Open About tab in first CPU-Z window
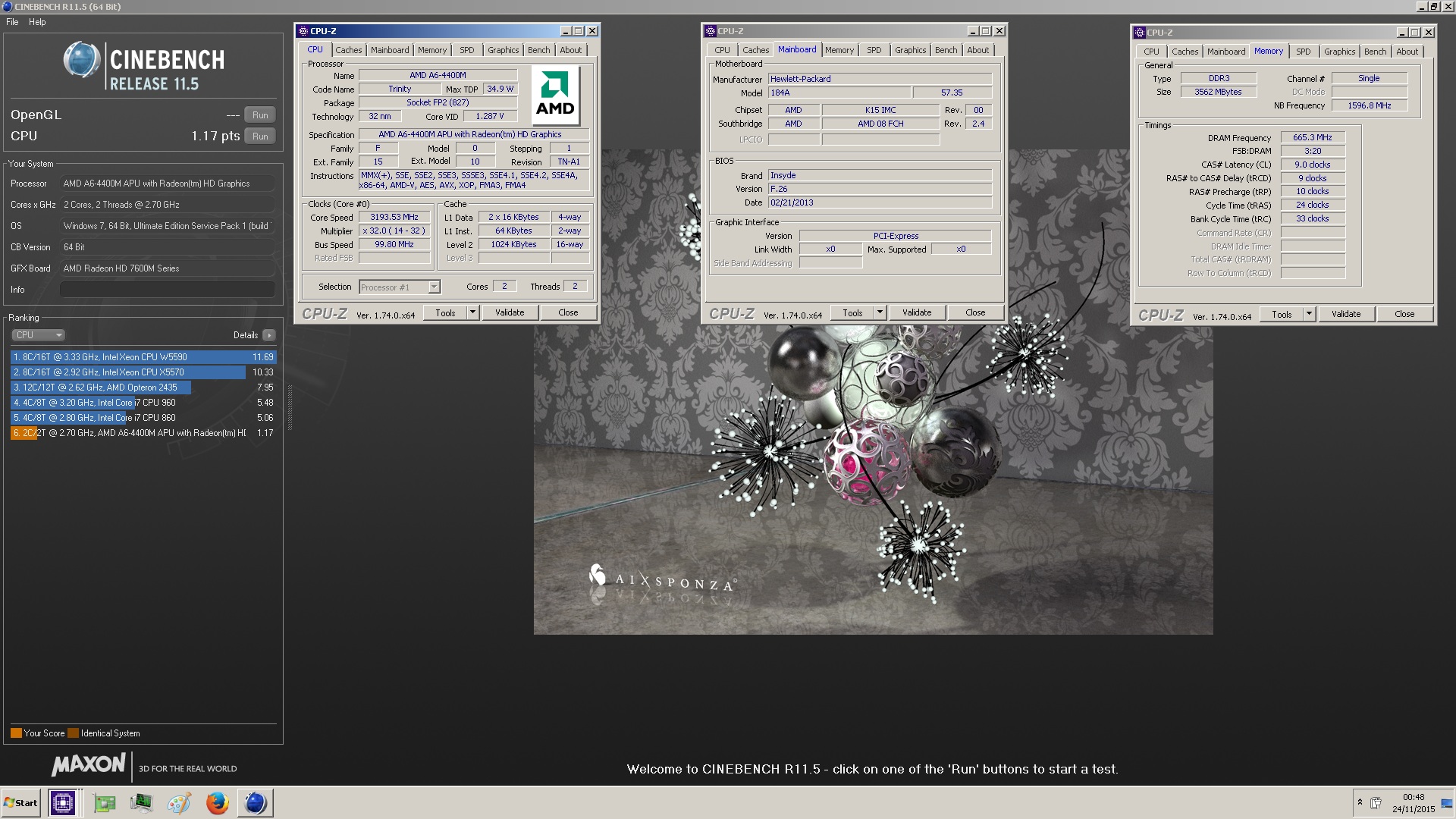 (571, 50)
